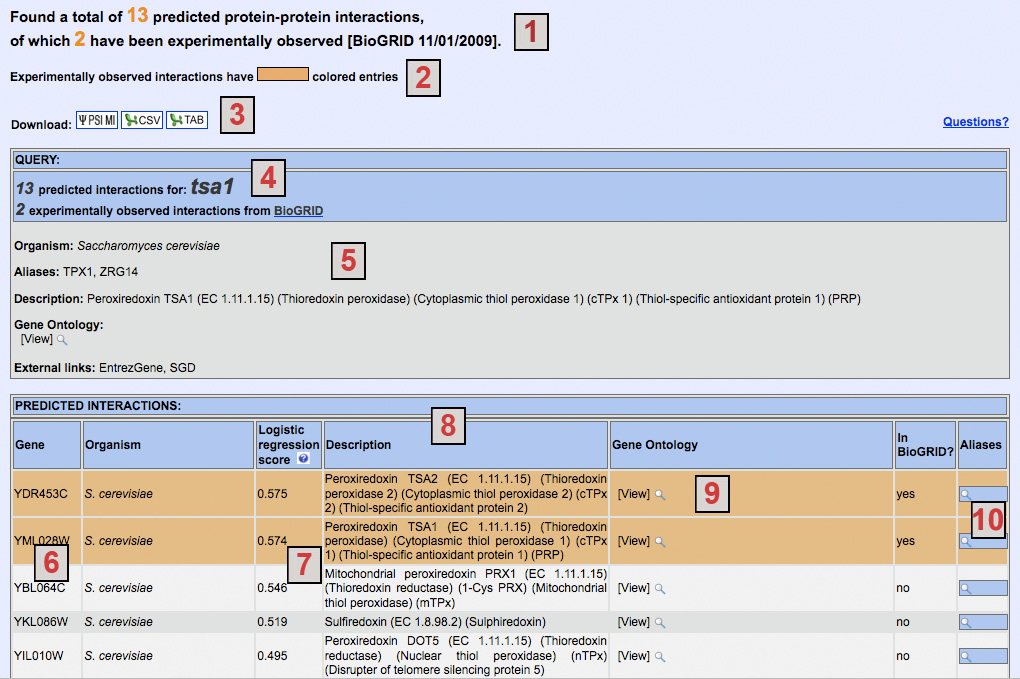Open SGD external link
Screen dimensions: 1020x679
pyautogui.click(x=183, y=368)
